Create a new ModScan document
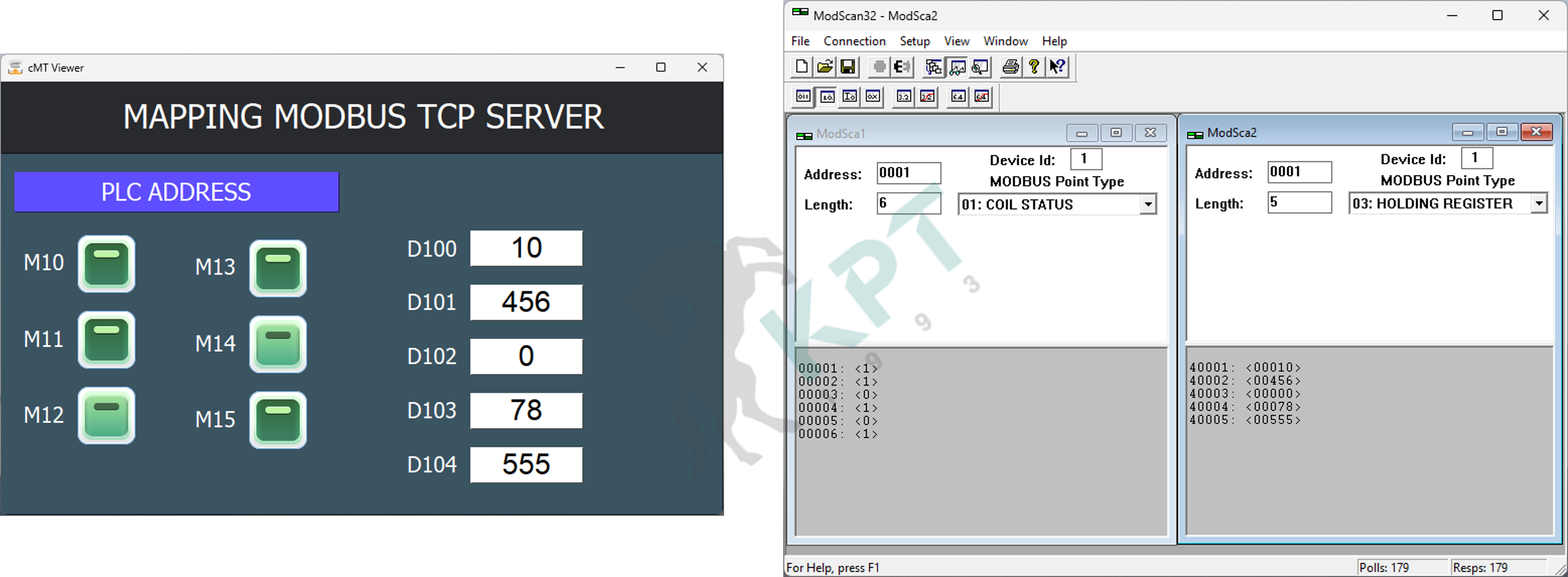 click(x=802, y=66)
